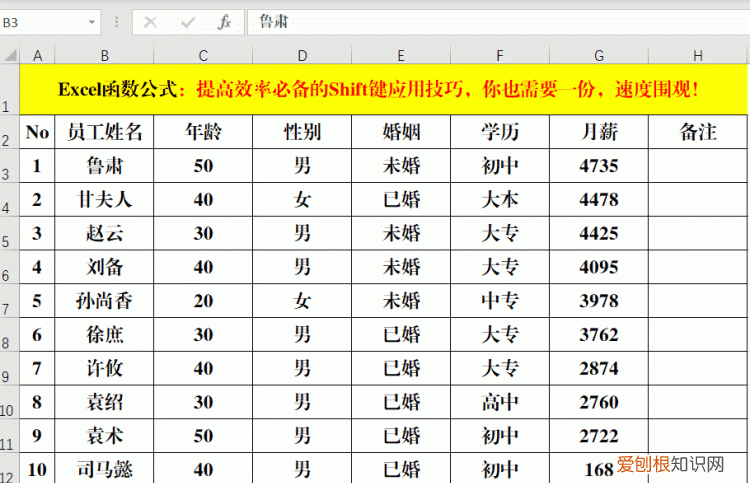
Task: Click the 备注 header cell
Action: coord(698,132)
